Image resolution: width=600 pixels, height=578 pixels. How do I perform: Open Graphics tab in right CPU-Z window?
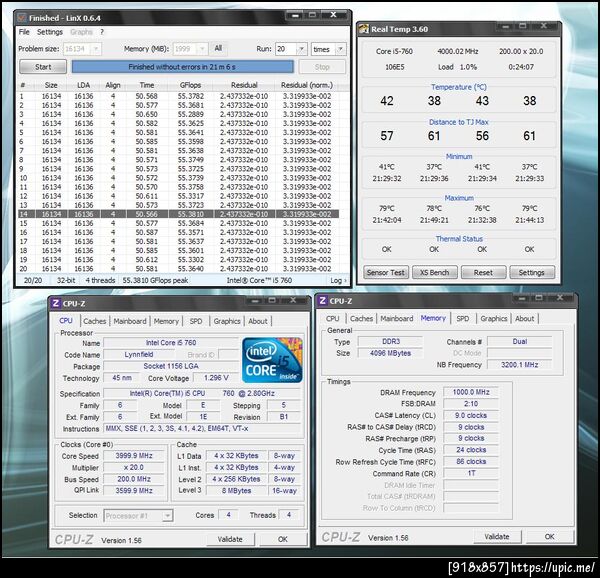pos(494,318)
